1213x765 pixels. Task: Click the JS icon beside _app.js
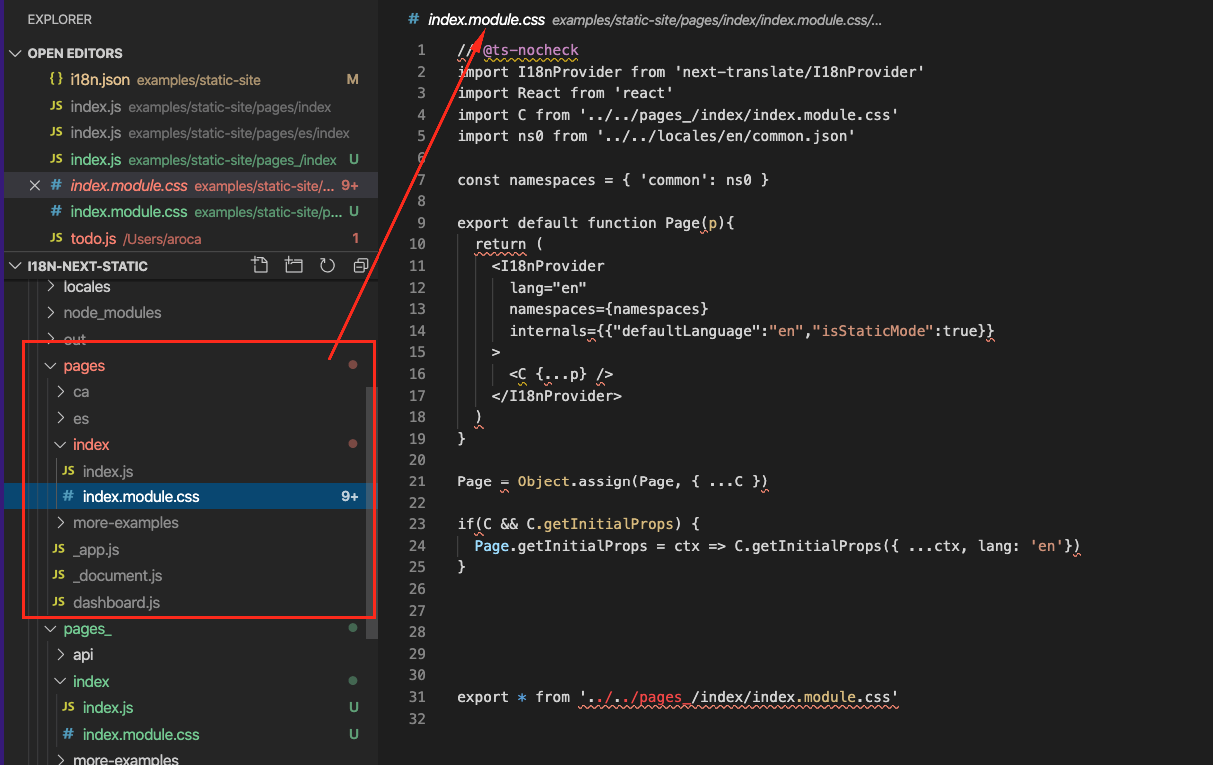(x=59, y=549)
